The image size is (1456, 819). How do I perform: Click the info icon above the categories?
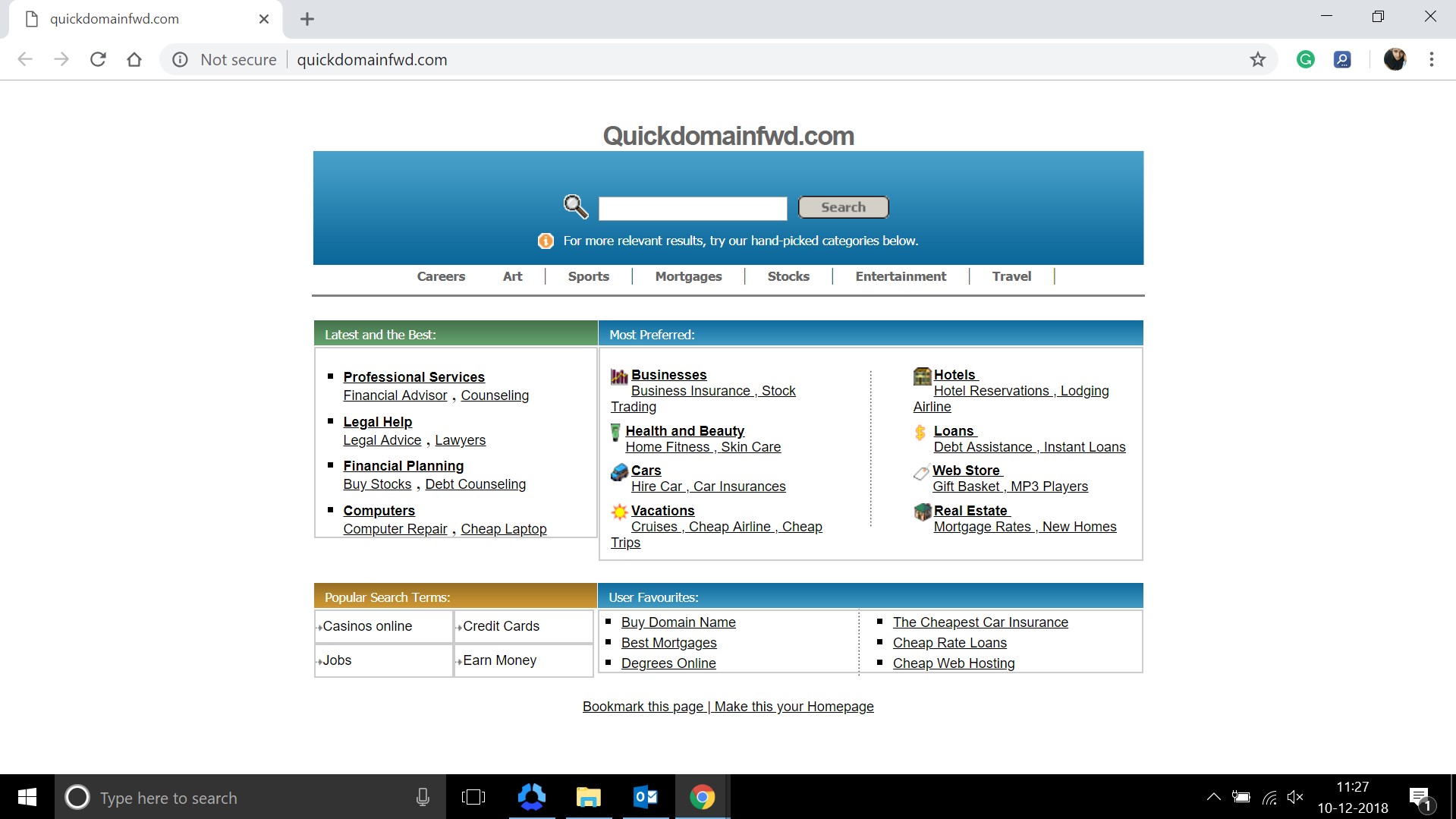(545, 241)
